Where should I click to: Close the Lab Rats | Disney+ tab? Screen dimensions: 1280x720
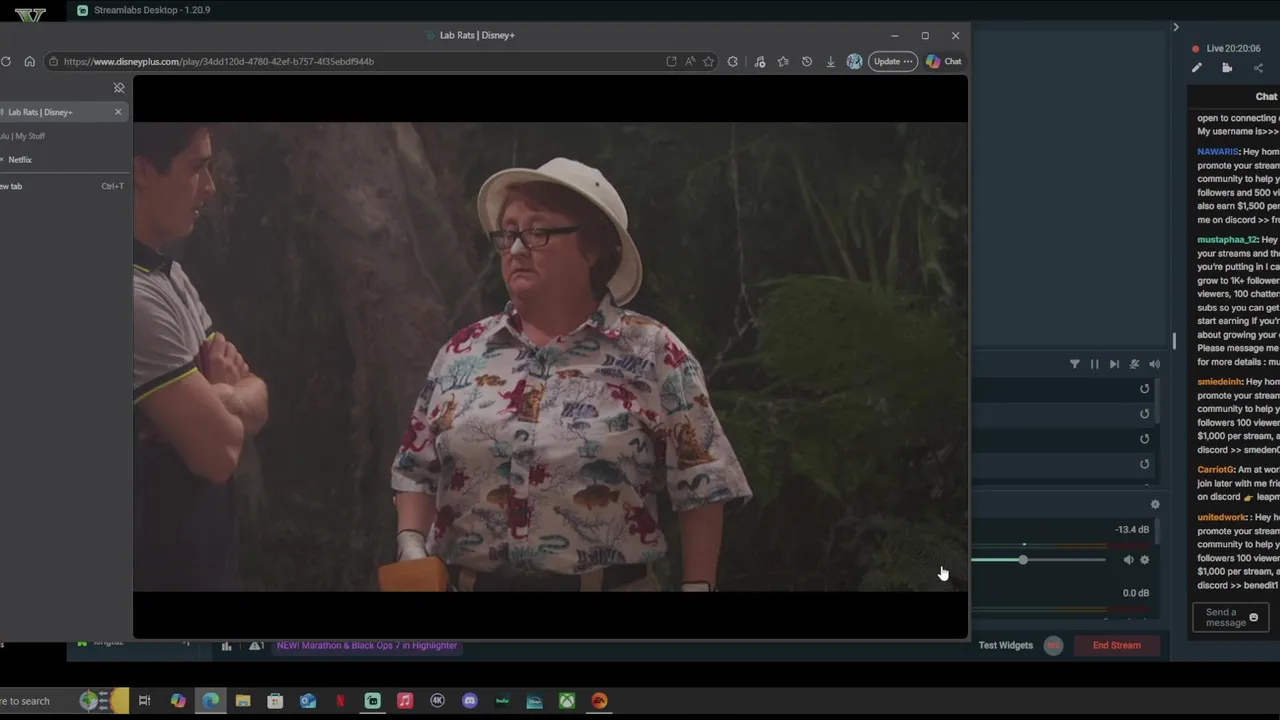point(118,112)
